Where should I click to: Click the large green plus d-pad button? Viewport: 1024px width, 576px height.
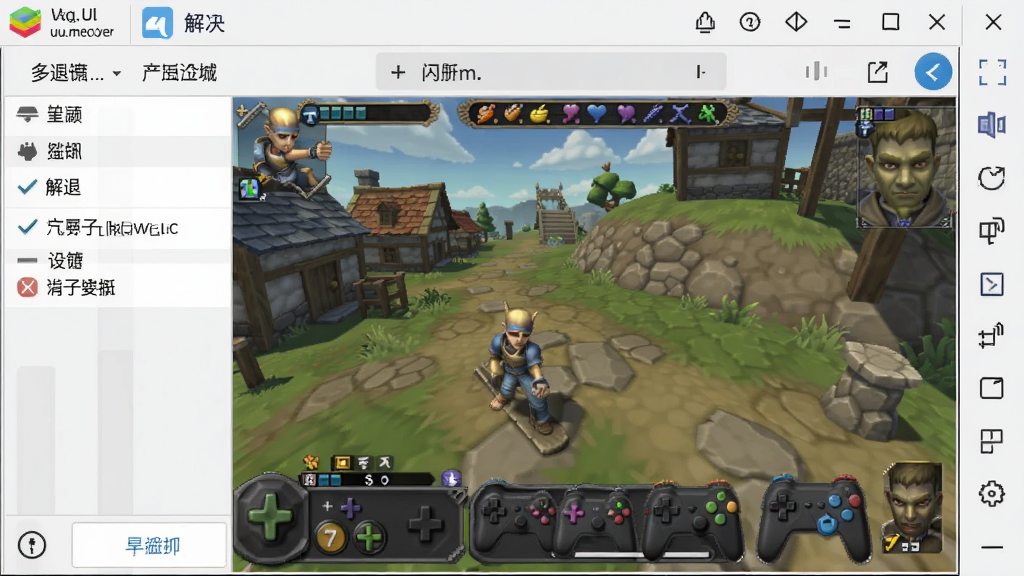(270, 517)
